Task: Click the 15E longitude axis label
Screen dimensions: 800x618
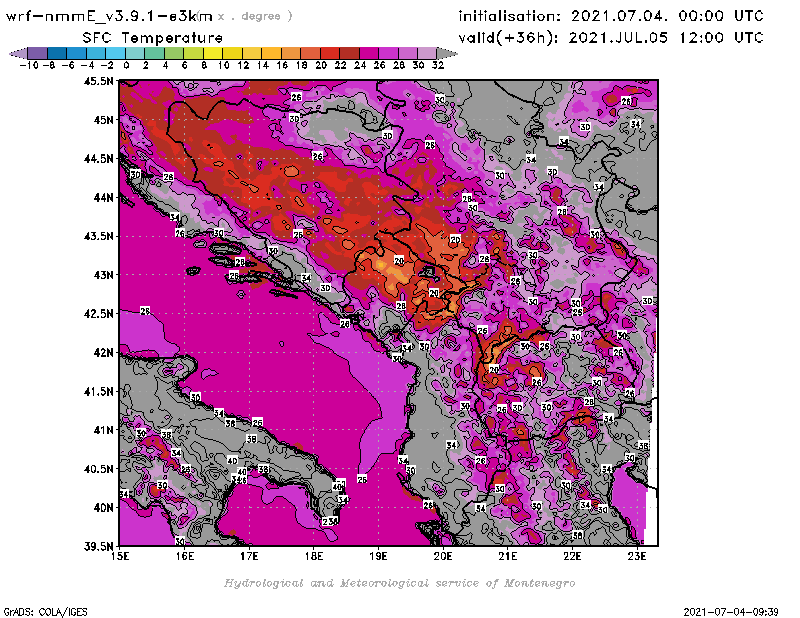Action: pyautogui.click(x=120, y=556)
